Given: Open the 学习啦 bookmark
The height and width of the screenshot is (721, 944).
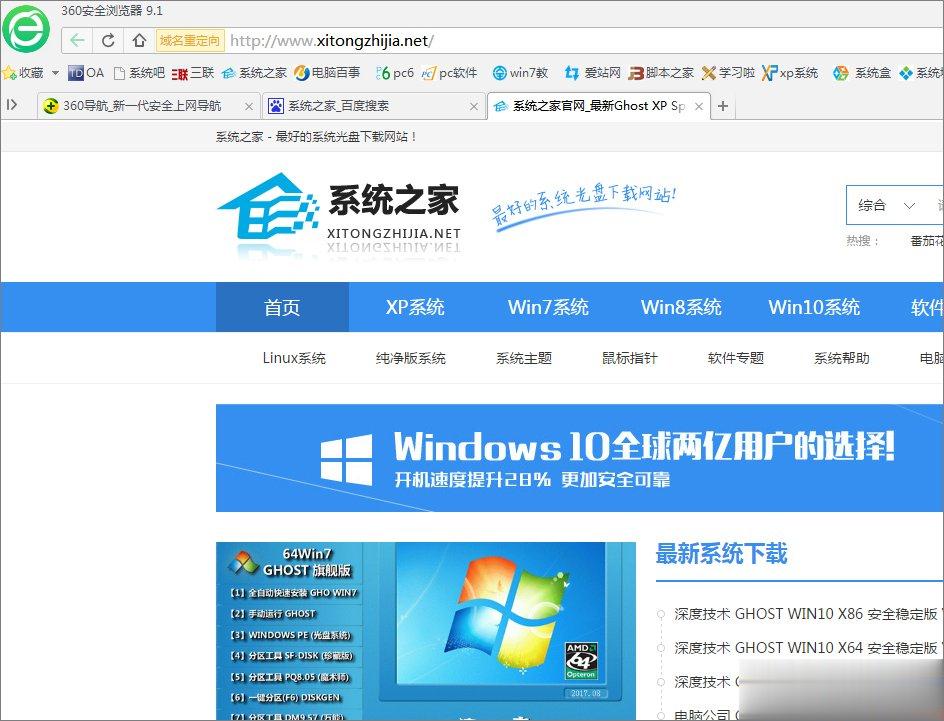Looking at the screenshot, I should [728, 73].
